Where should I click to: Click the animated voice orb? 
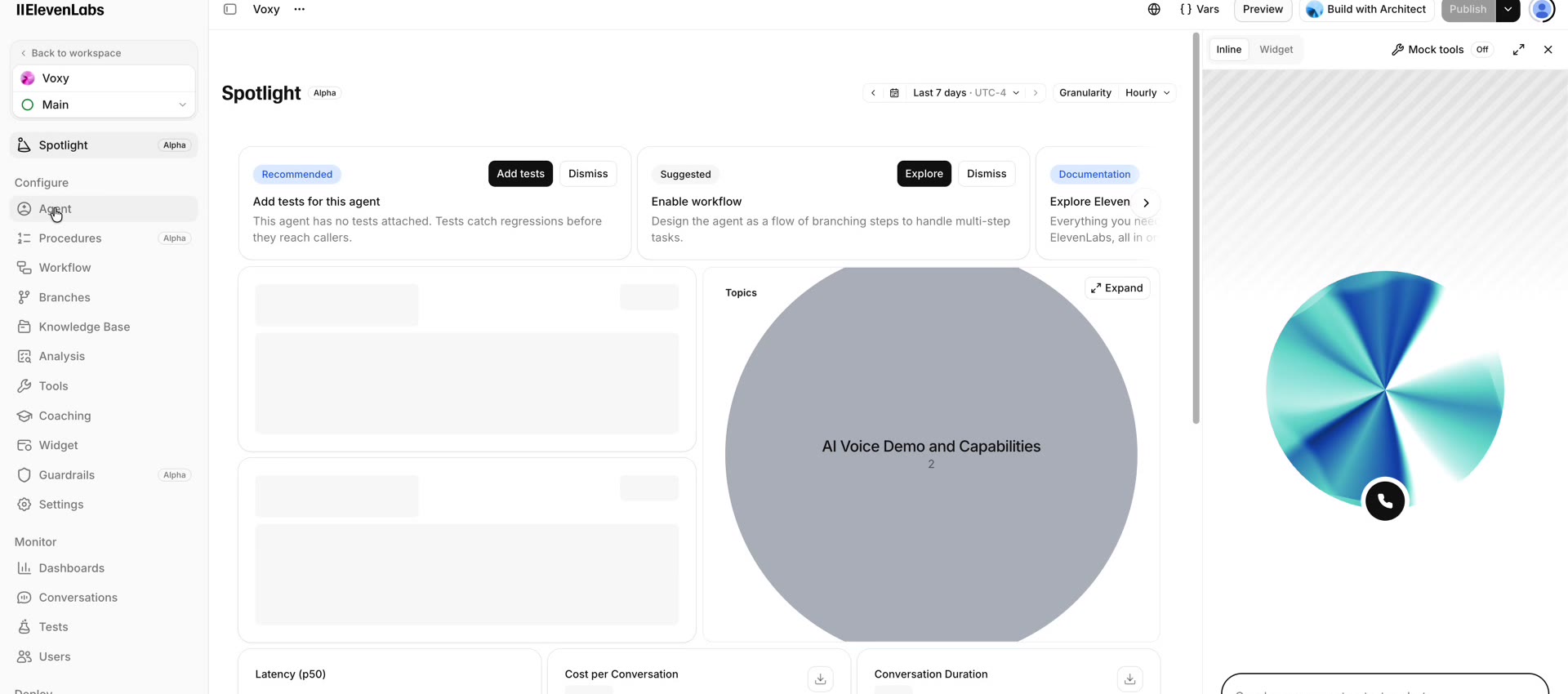pyautogui.click(x=1385, y=390)
